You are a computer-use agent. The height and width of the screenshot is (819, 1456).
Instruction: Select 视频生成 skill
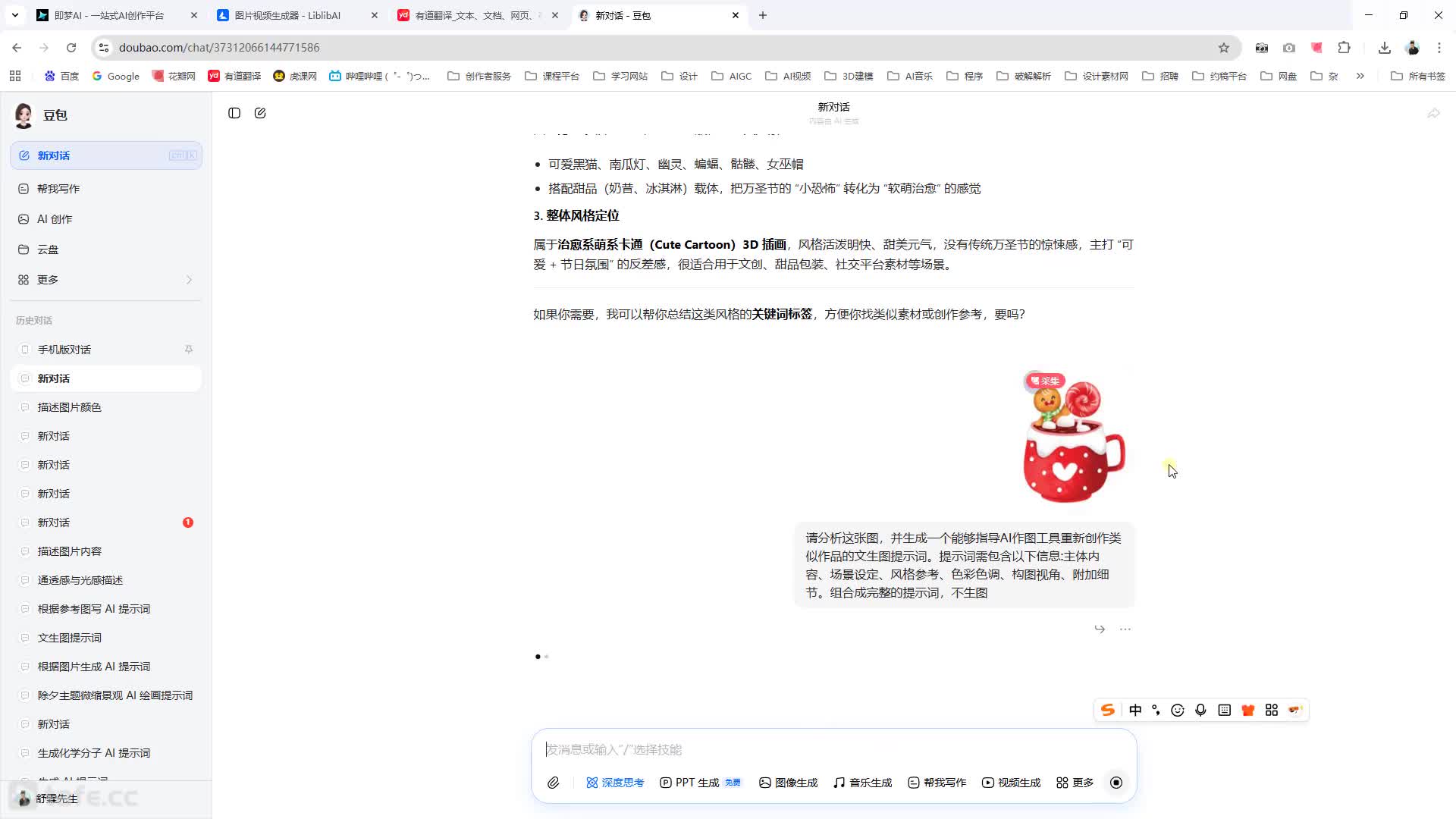tap(1011, 783)
